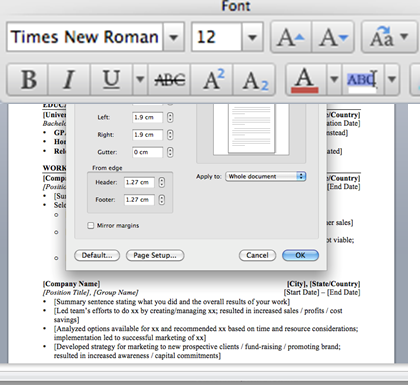Image resolution: width=420 pixels, height=385 pixels.
Task: Open font color dropdown arrow
Action: [334, 79]
